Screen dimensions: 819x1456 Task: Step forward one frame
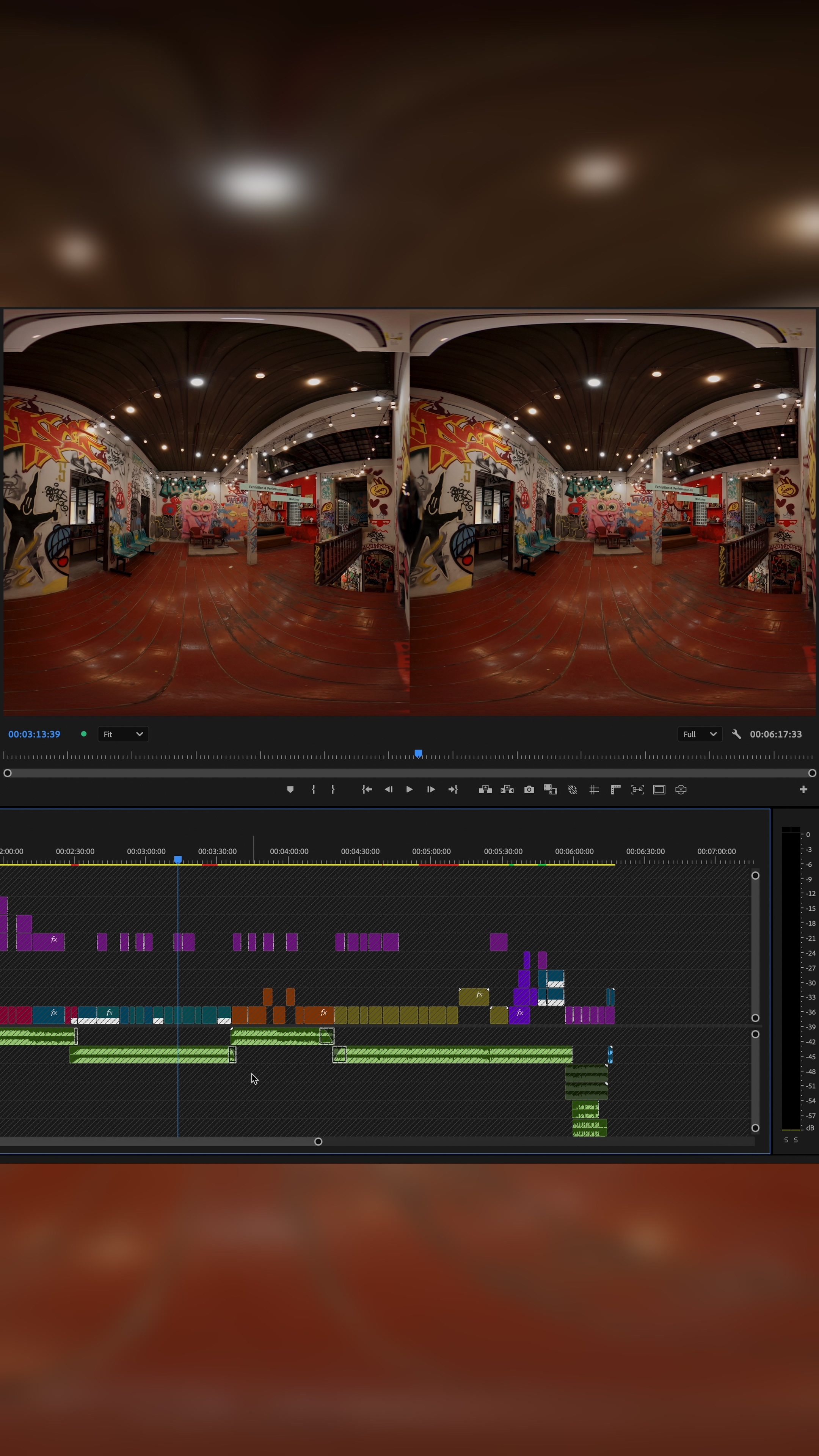coord(431,789)
